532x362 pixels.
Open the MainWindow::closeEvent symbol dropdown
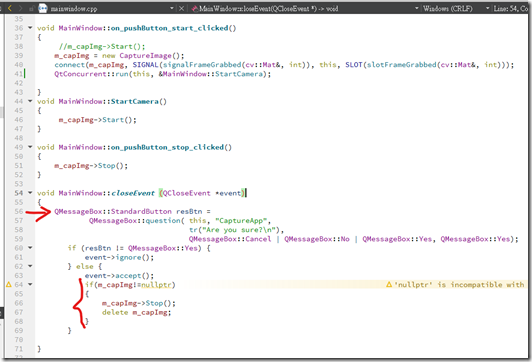click(x=417, y=8)
